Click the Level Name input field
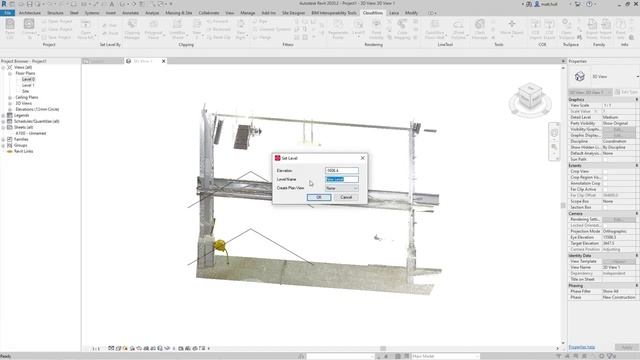The height and width of the screenshot is (360, 640). 342,179
